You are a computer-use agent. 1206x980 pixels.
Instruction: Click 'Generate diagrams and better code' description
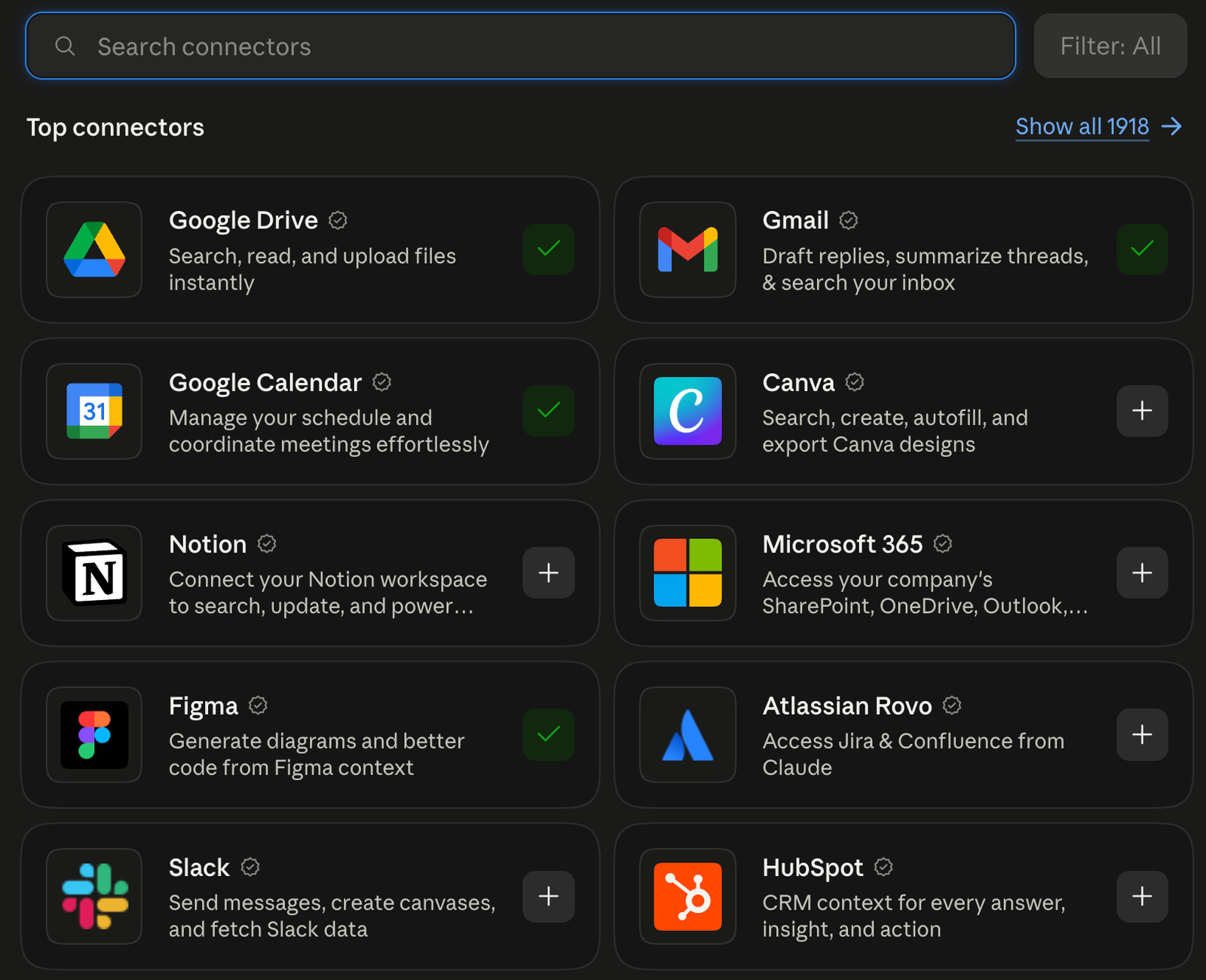pyautogui.click(x=317, y=755)
